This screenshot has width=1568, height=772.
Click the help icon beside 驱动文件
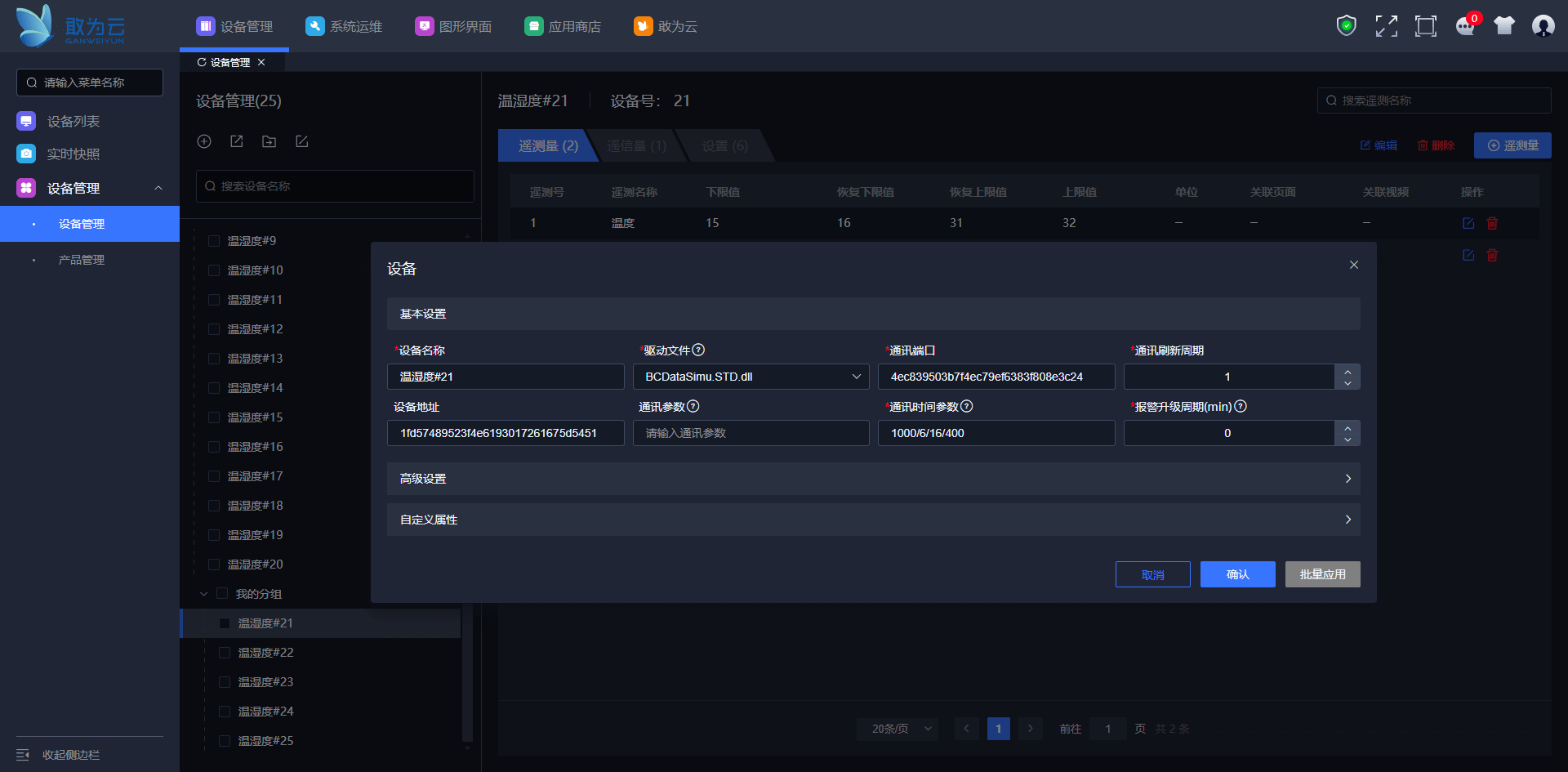[698, 350]
